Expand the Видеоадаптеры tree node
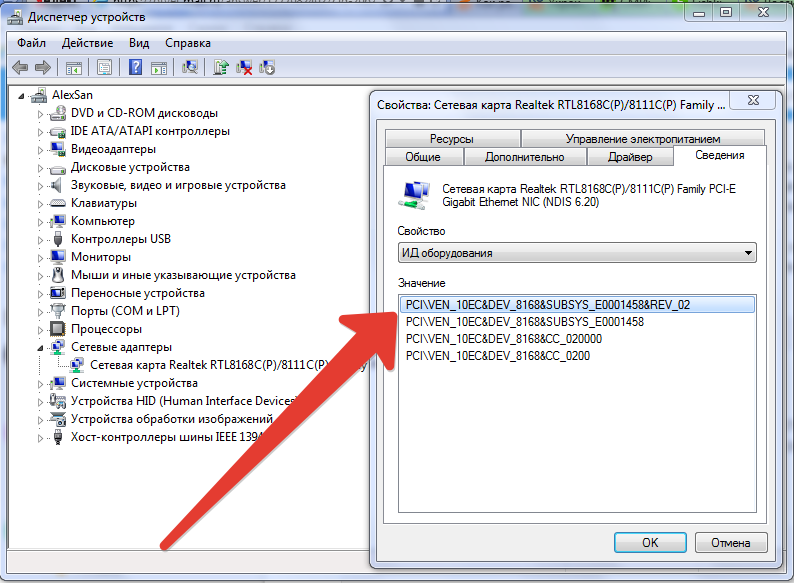The image size is (794, 583). [x=41, y=149]
